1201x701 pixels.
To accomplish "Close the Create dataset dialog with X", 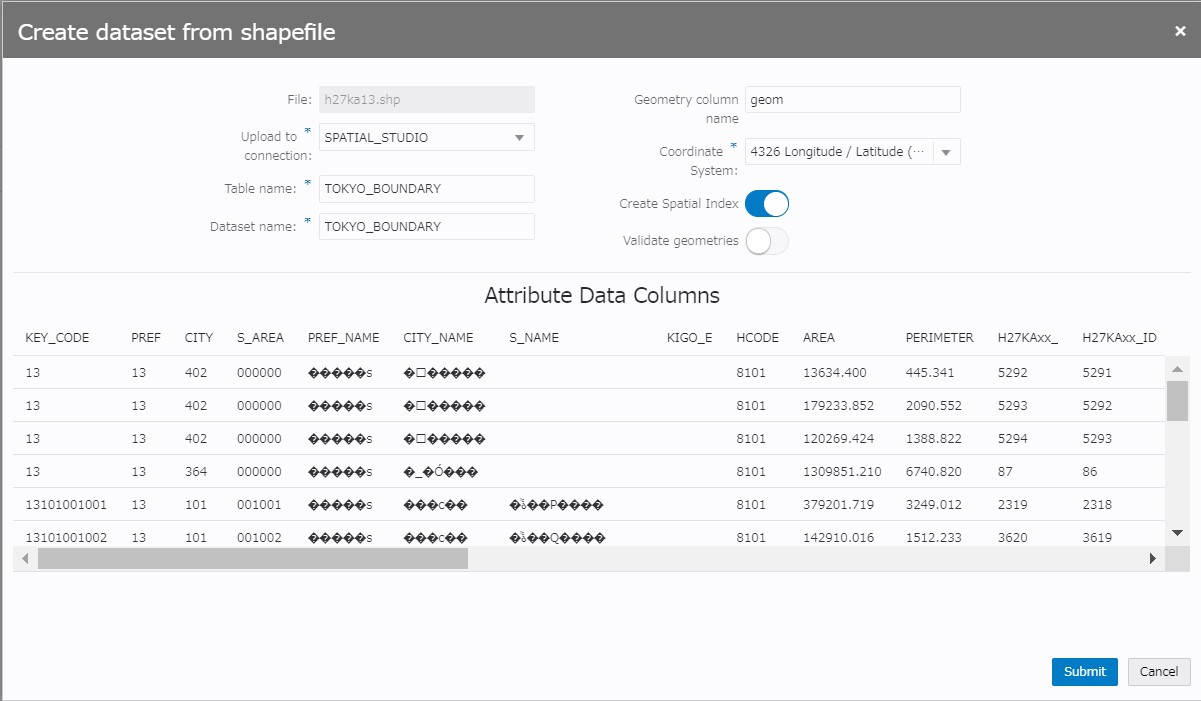I will (x=1180, y=31).
